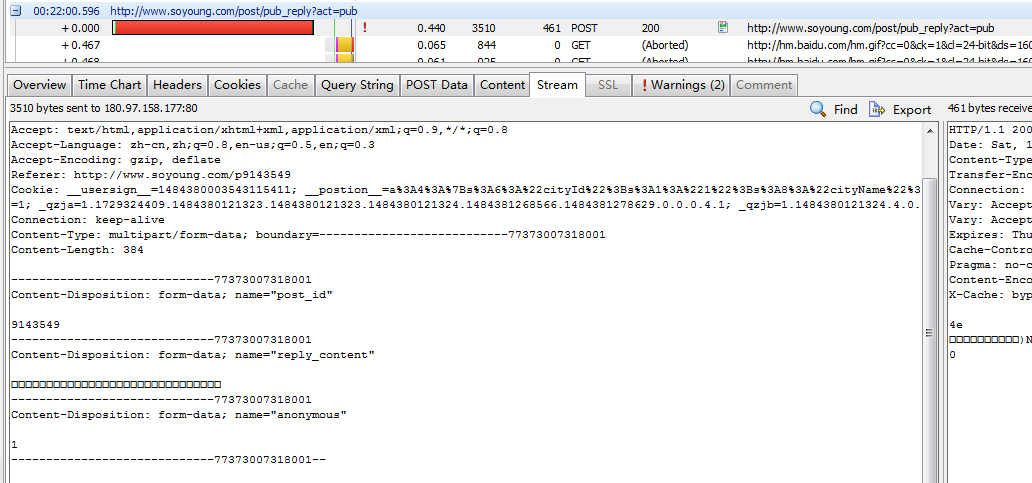
Task: Open the Content tab
Action: point(502,85)
